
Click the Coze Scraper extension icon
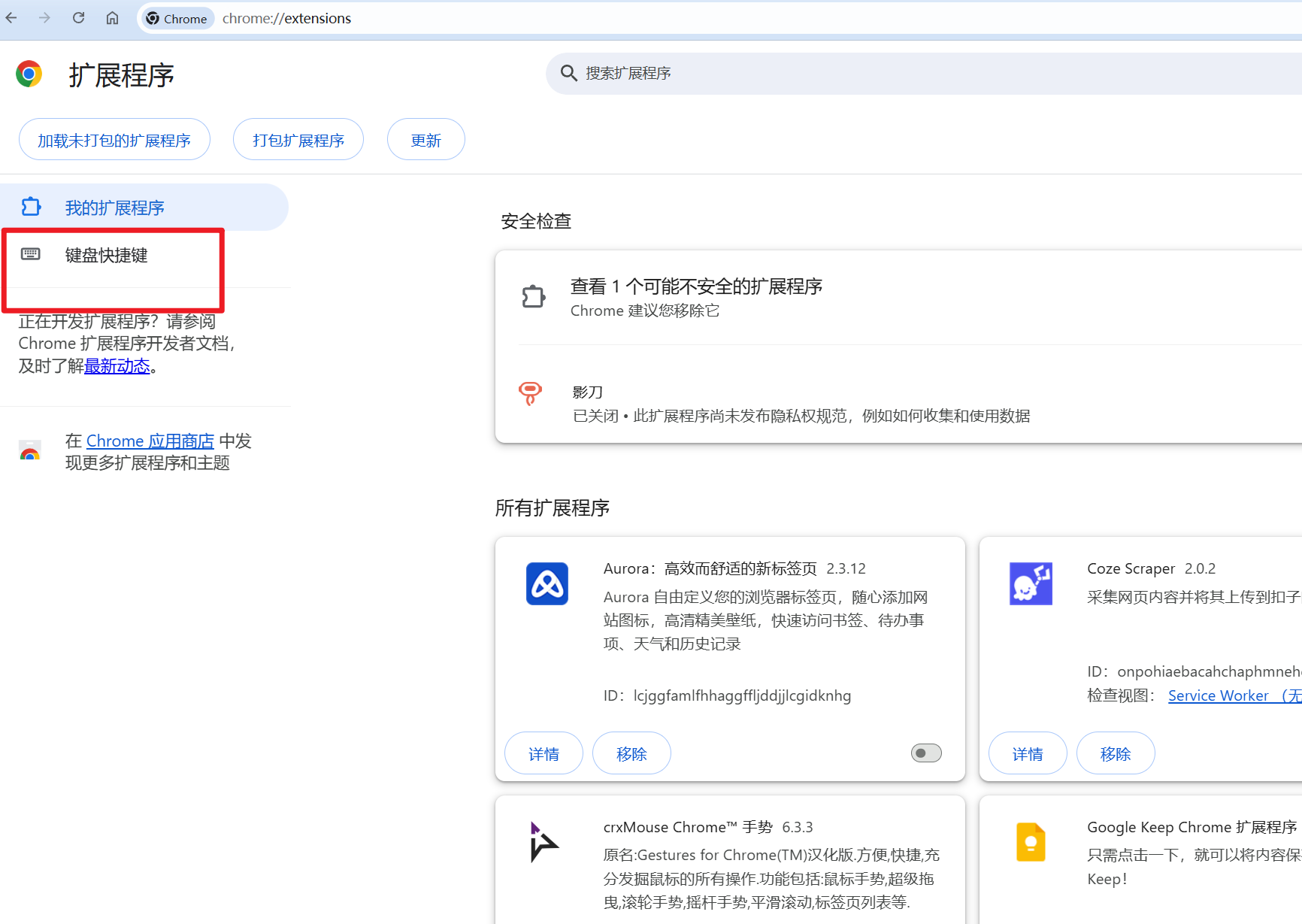click(1031, 583)
